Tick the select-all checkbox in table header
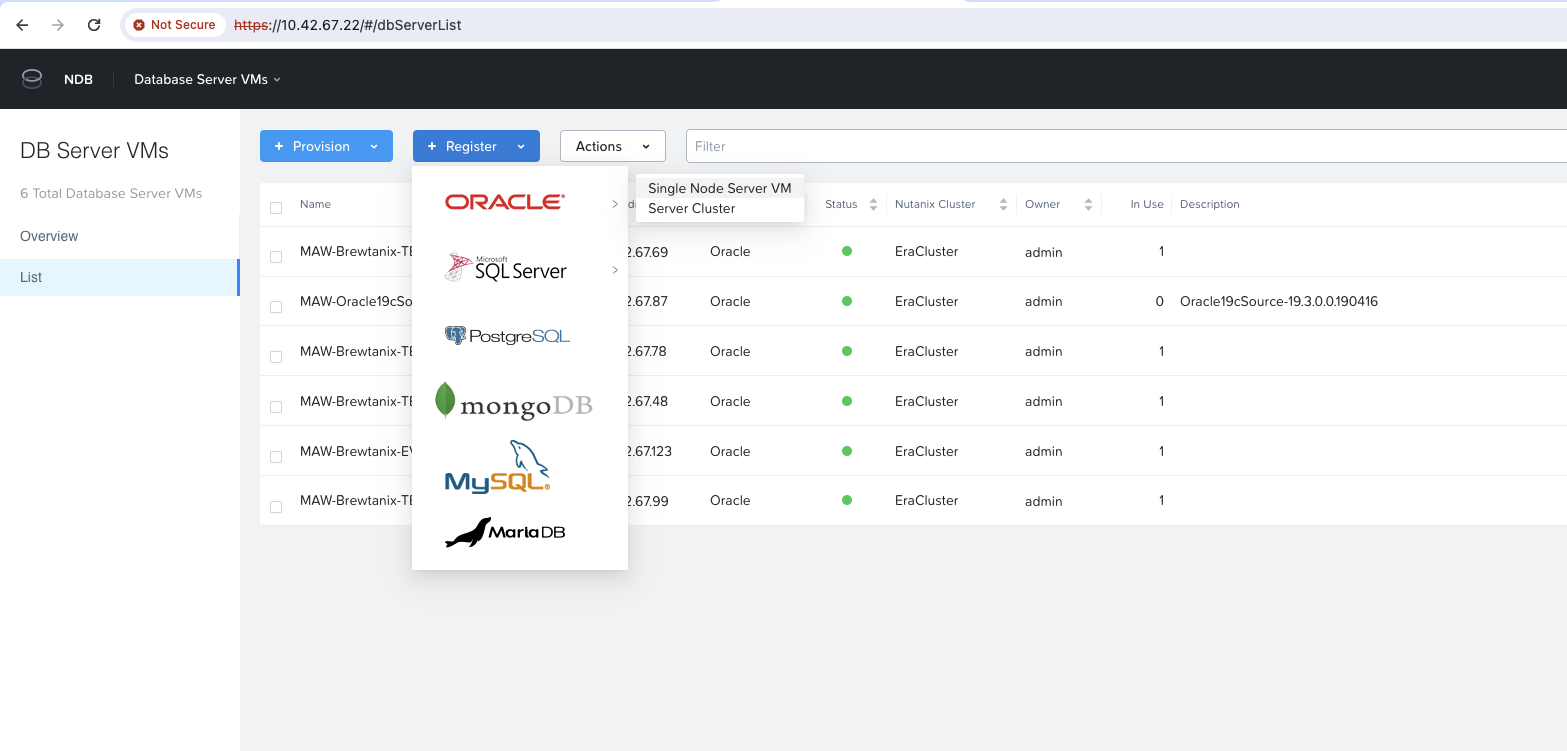 [x=276, y=208]
